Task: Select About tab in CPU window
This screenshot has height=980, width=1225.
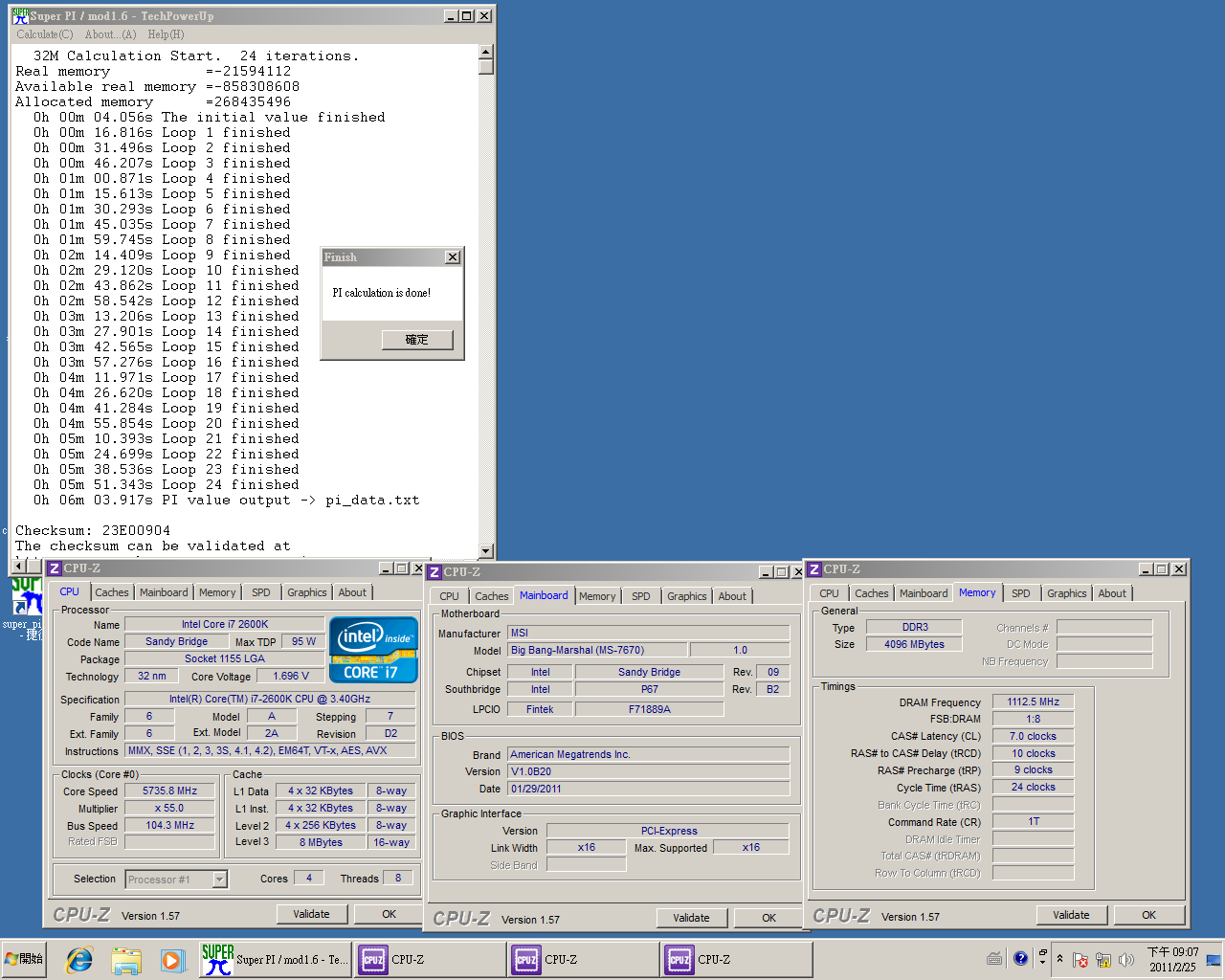Action: click(352, 592)
